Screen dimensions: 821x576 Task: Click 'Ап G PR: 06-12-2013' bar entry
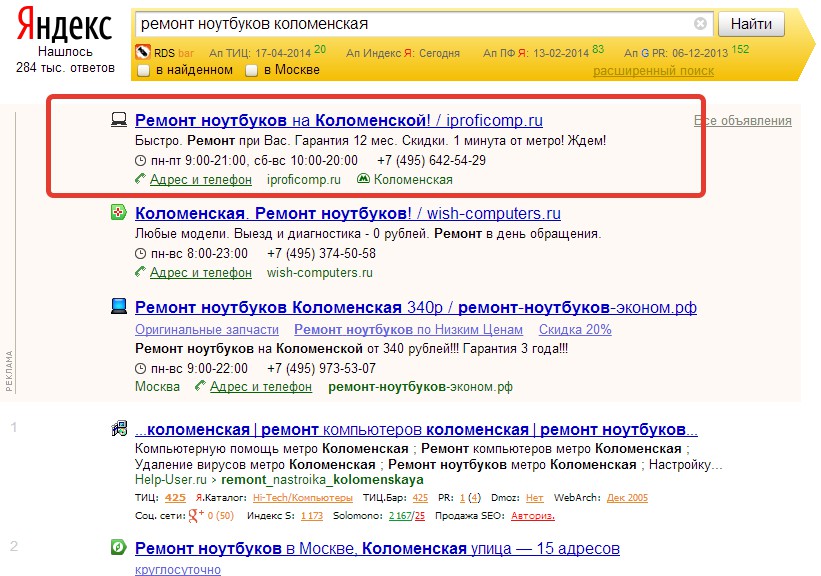point(686,52)
